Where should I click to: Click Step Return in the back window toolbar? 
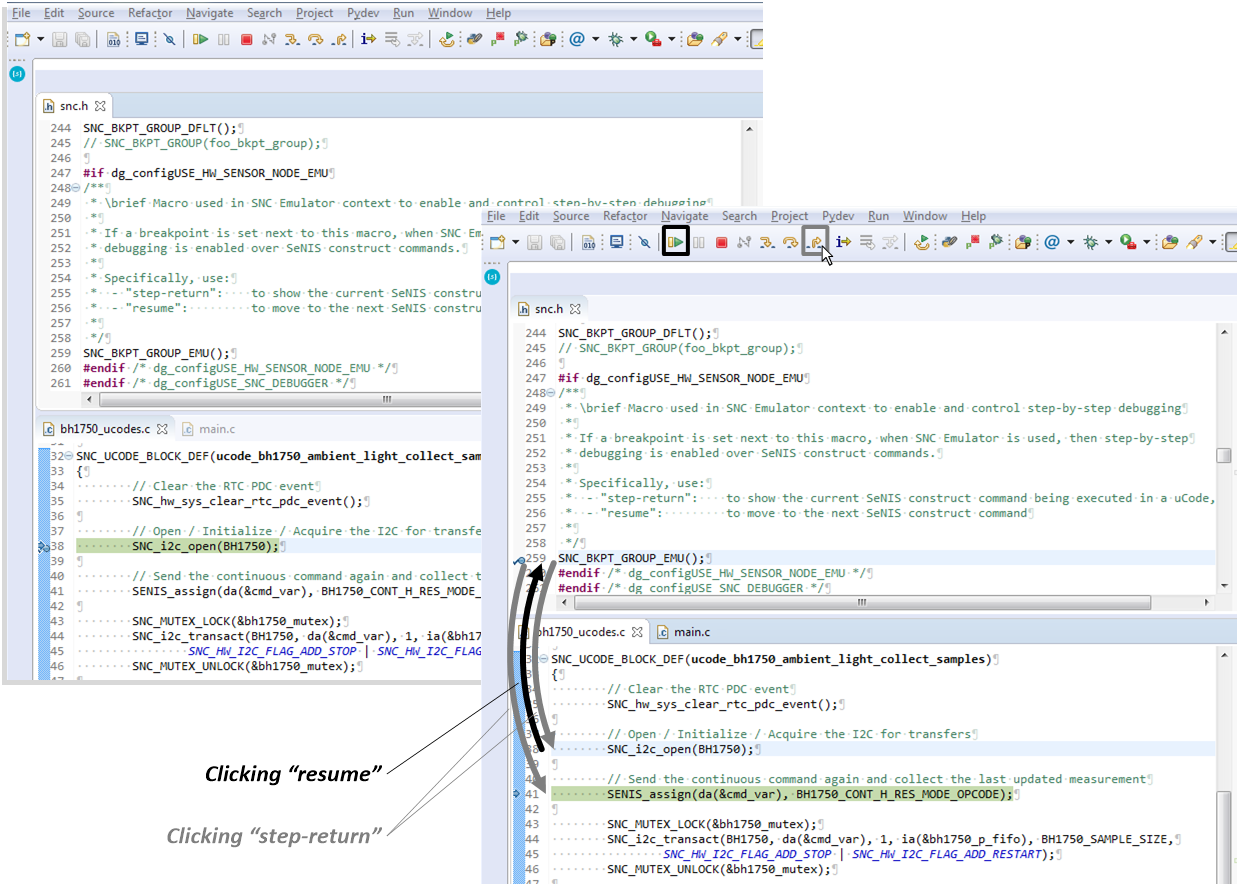pos(340,39)
